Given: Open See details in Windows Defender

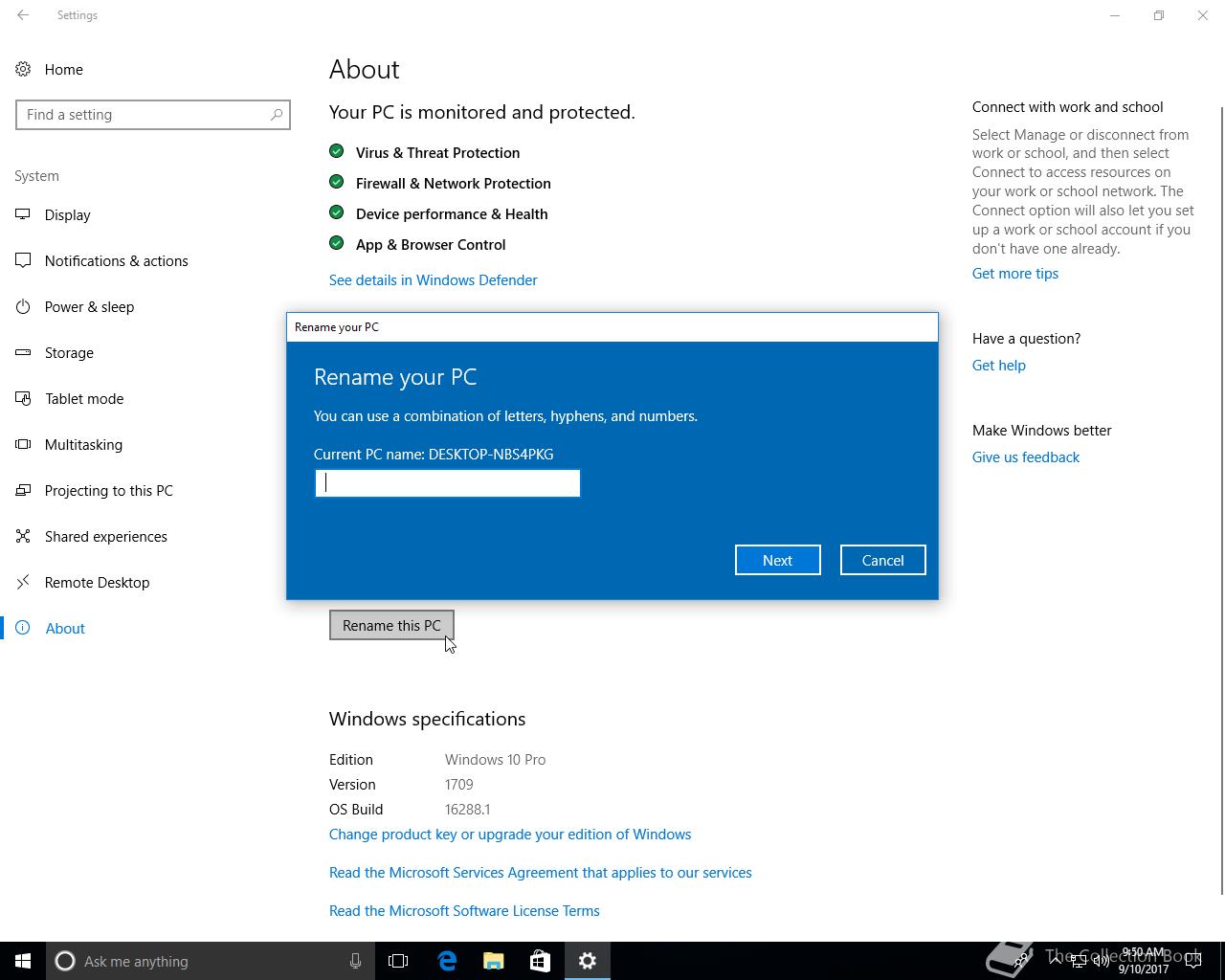Looking at the screenshot, I should pos(433,280).
